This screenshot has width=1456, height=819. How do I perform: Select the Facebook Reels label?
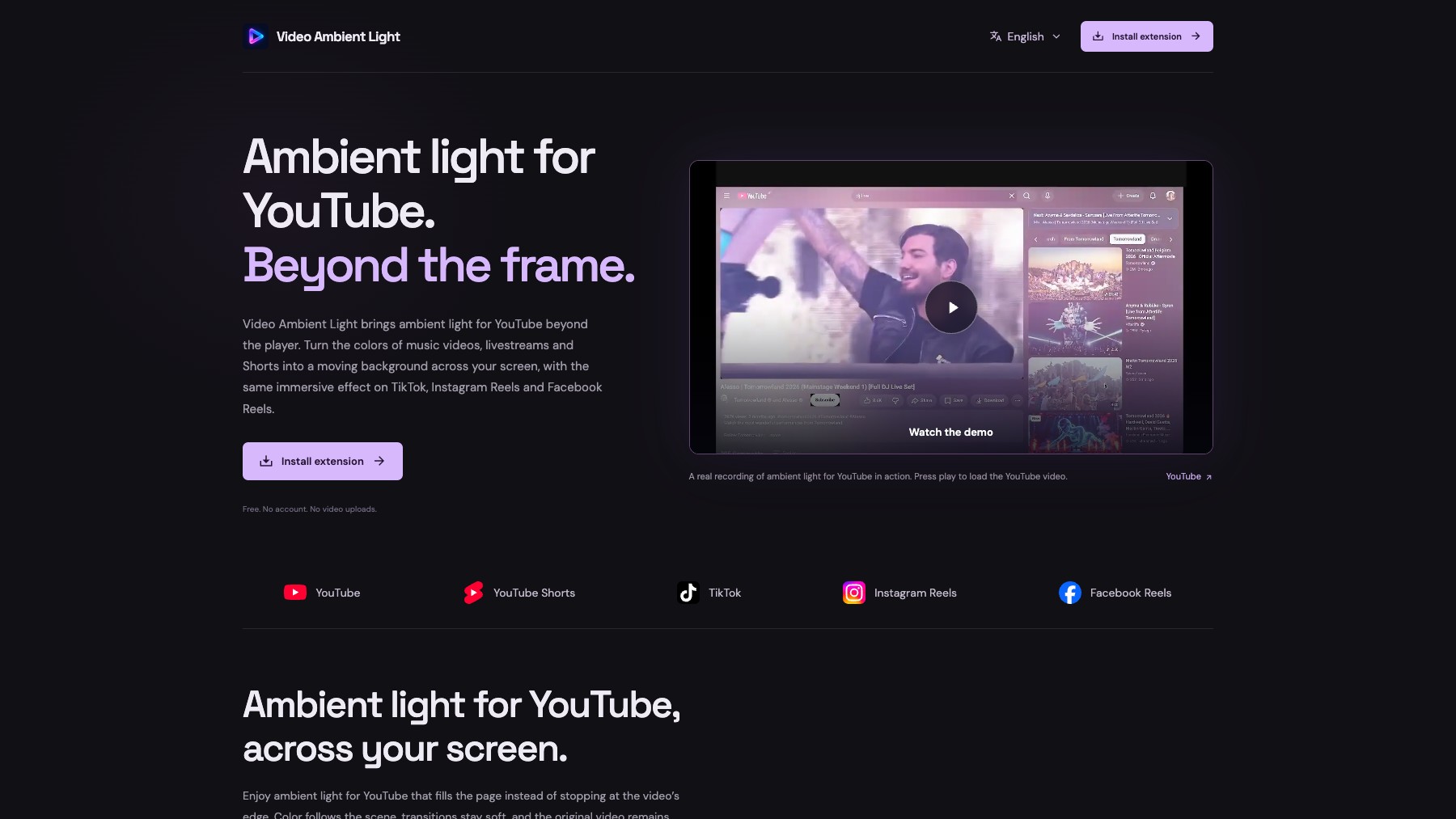[x=1131, y=593]
